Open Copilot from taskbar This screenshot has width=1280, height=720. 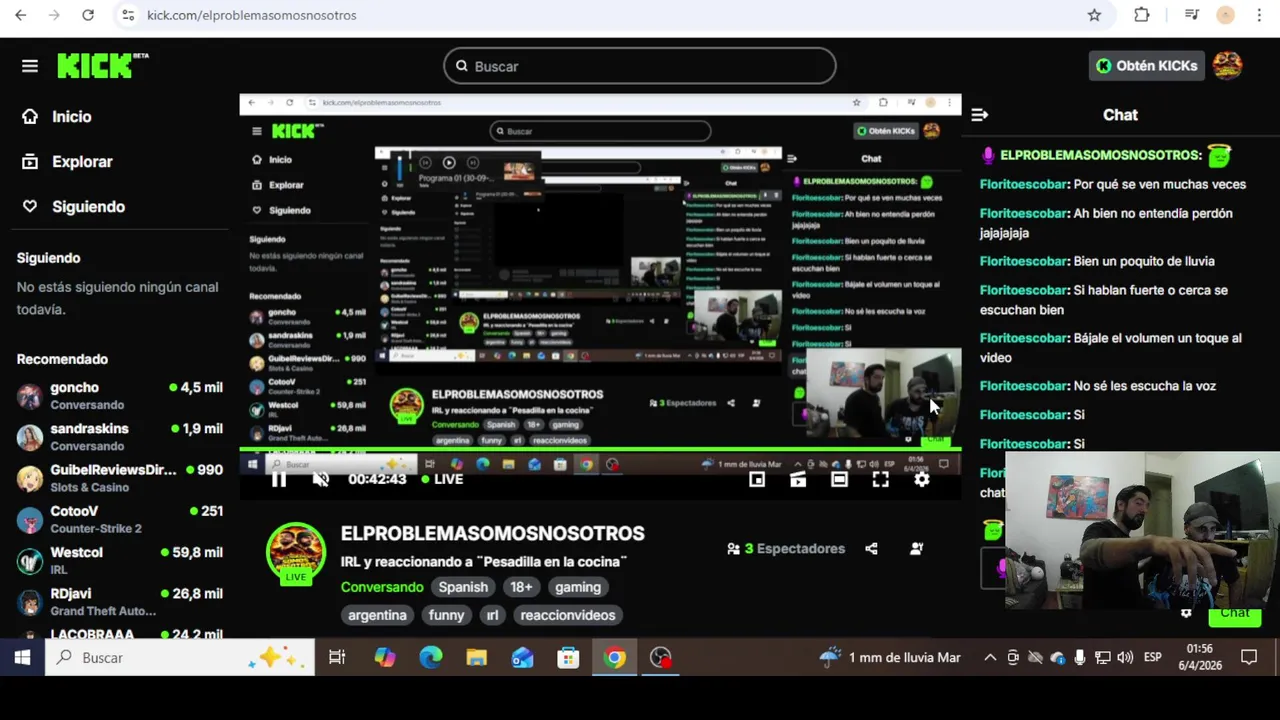(x=385, y=657)
